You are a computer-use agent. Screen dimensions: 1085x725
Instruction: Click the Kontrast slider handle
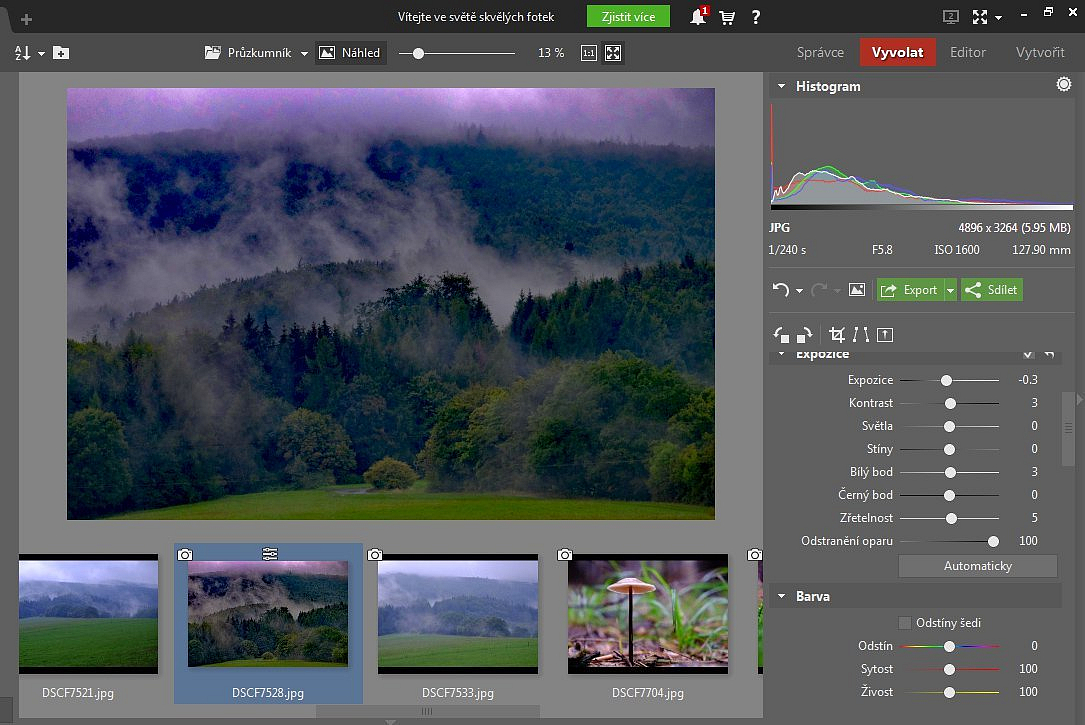(x=950, y=403)
